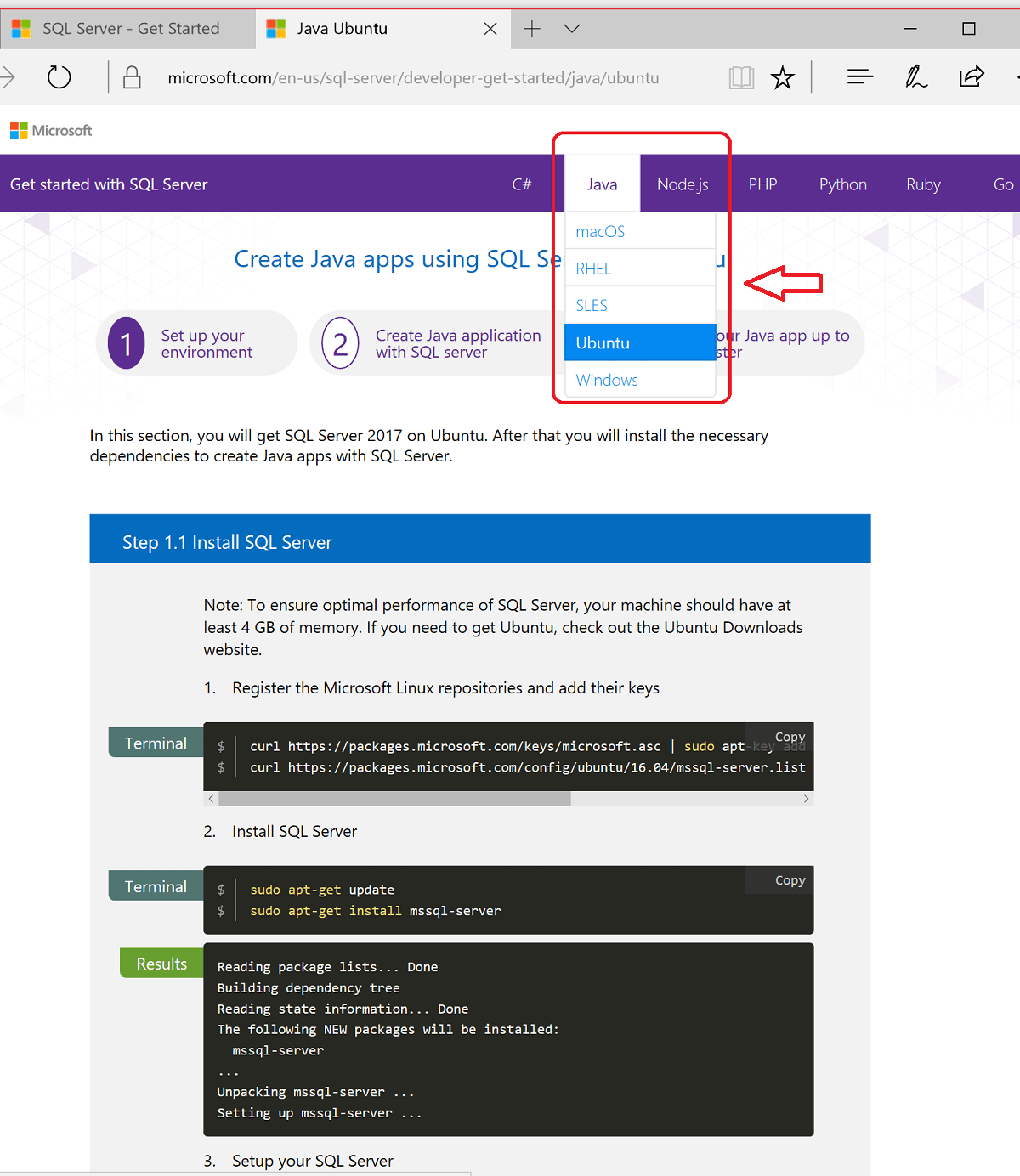Go to step 1 Set up your environment

tap(196, 343)
